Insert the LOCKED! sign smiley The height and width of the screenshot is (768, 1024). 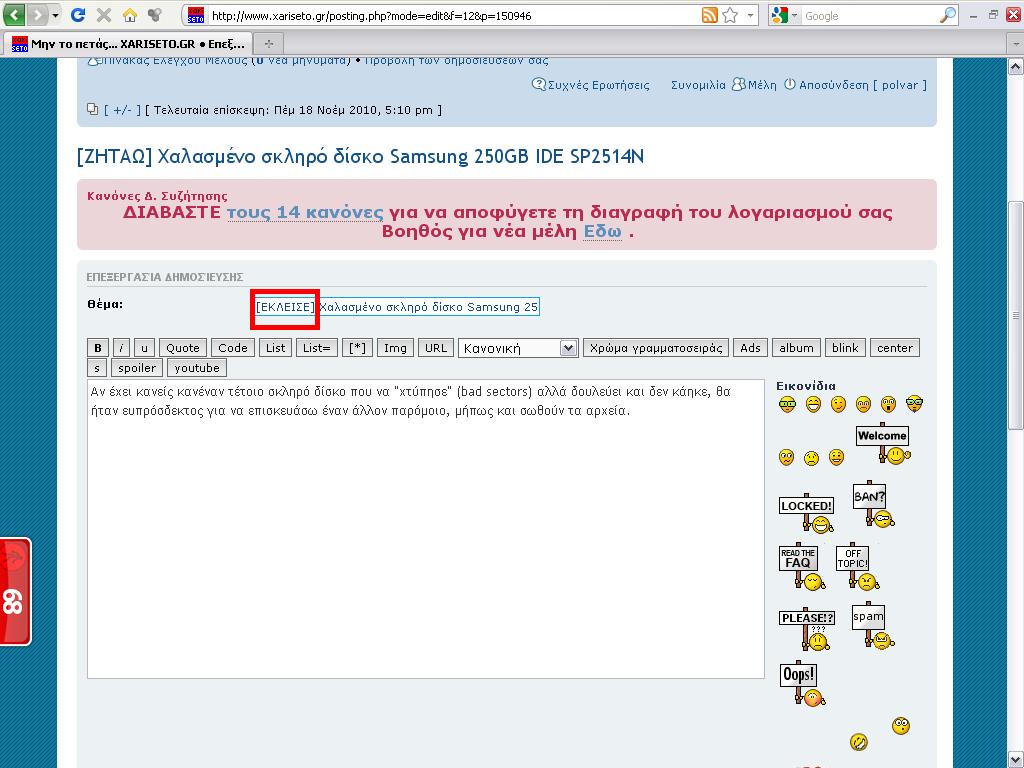pos(807,513)
